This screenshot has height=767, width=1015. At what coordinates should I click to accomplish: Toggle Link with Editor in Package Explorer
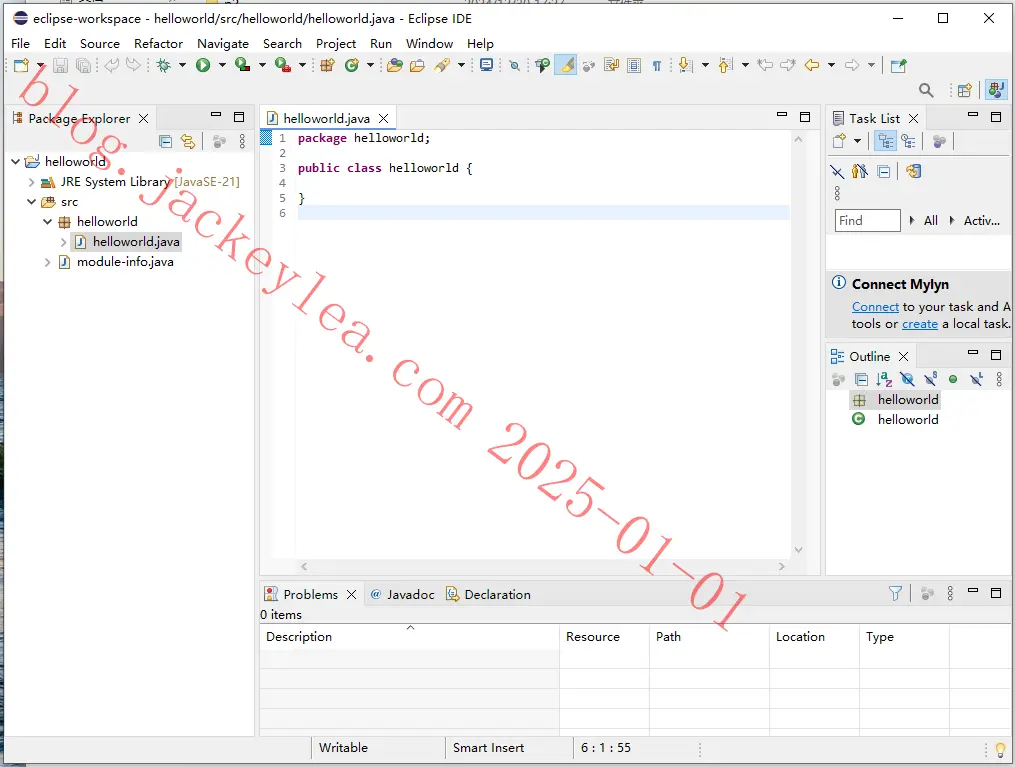click(188, 141)
